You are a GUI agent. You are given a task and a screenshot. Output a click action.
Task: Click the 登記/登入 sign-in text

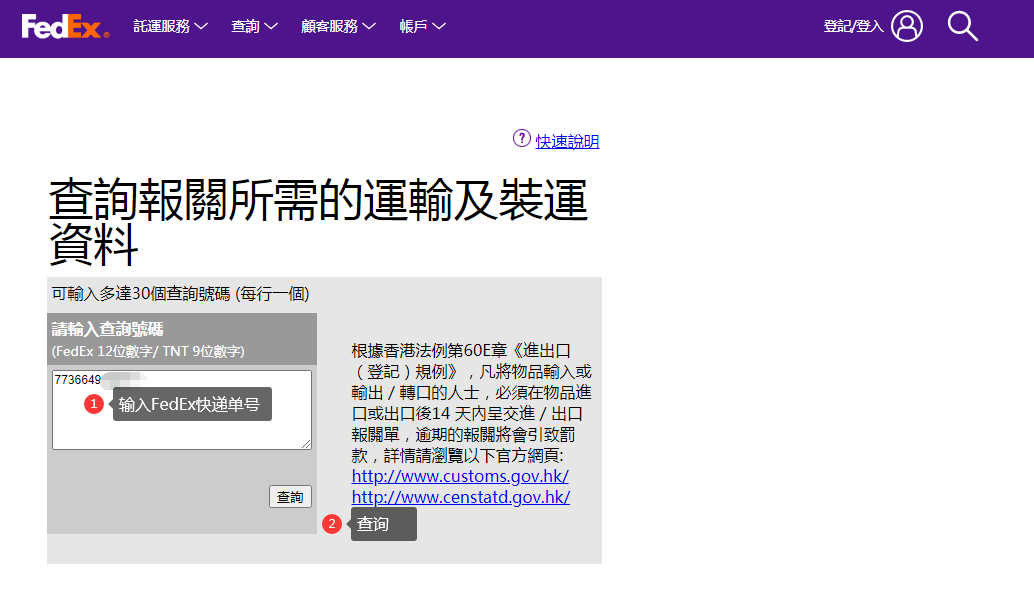point(853,27)
